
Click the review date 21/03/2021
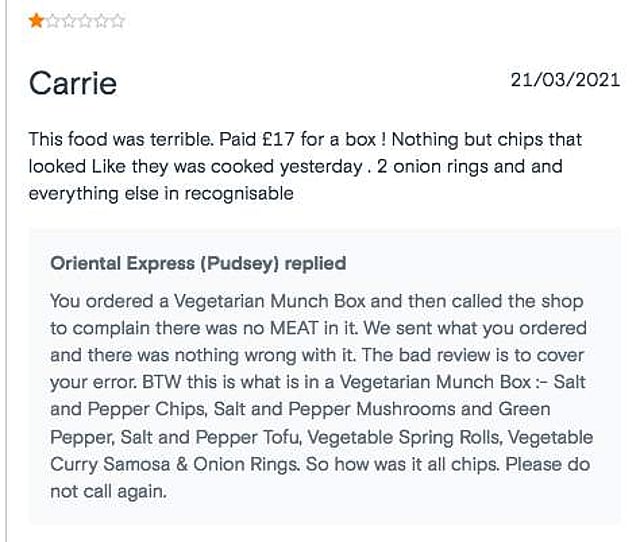point(565,80)
